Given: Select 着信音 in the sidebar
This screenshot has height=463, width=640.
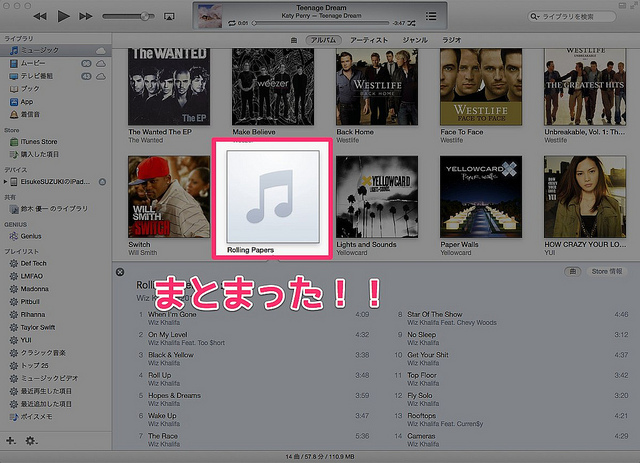Looking at the screenshot, I should point(56,114).
